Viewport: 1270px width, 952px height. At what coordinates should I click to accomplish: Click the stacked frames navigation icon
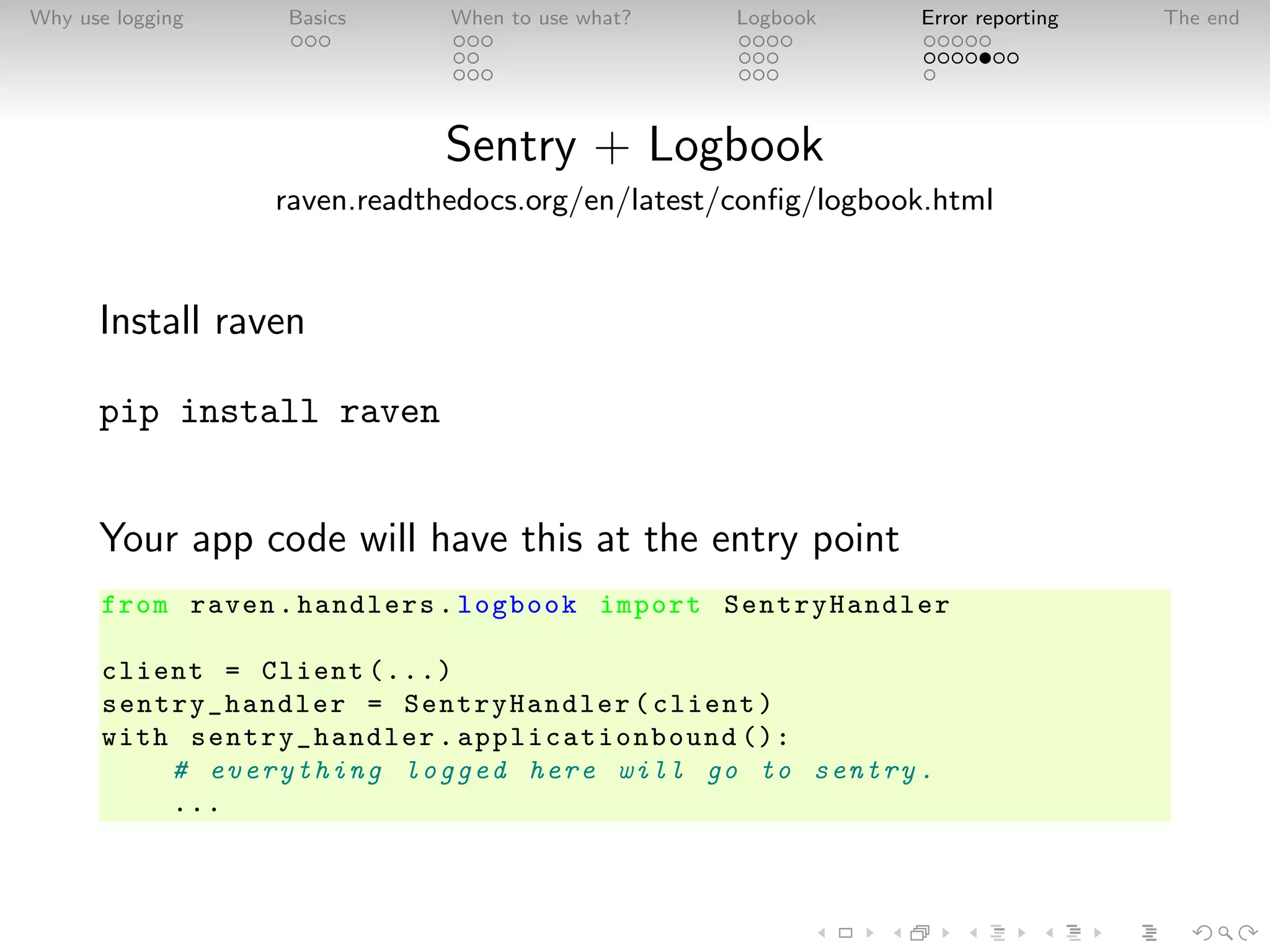920,932
